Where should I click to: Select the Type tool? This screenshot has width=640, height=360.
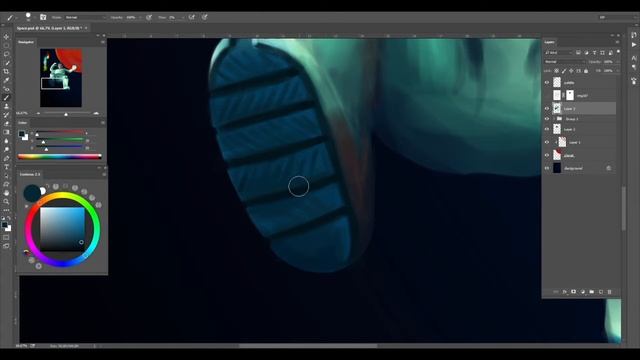coord(6,167)
